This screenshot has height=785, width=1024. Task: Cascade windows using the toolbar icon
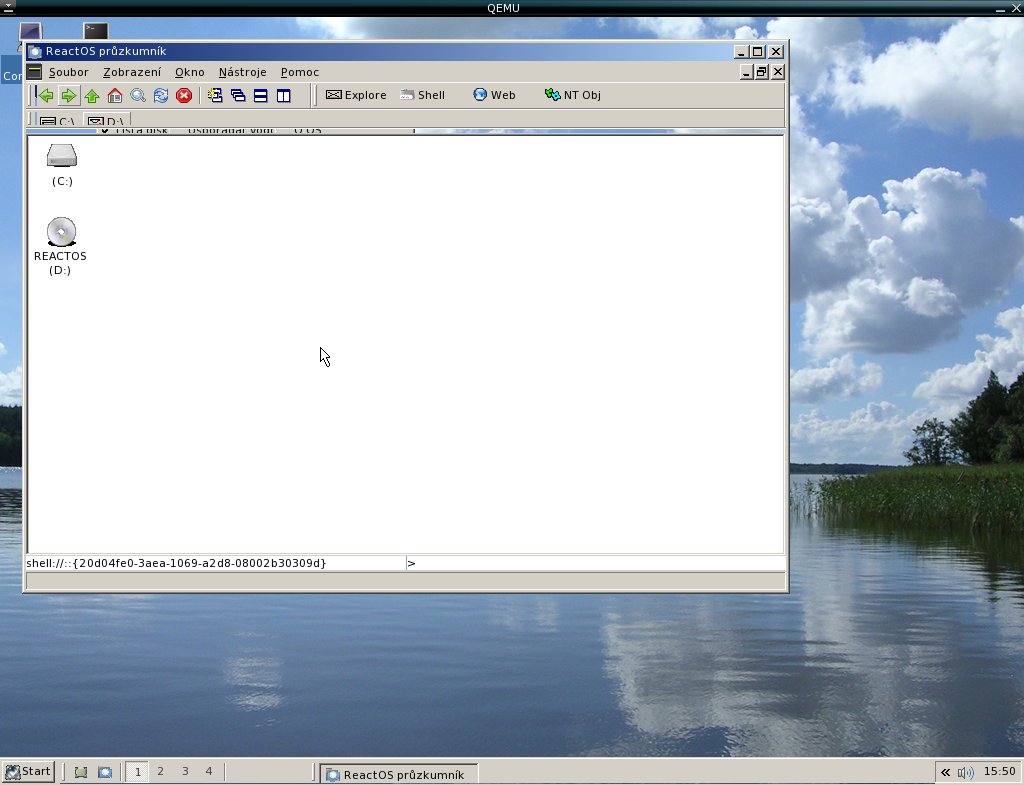pos(238,95)
